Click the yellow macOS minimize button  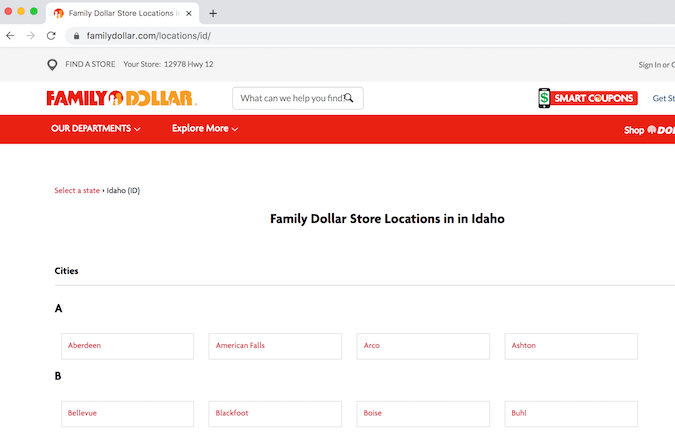pos(21,11)
